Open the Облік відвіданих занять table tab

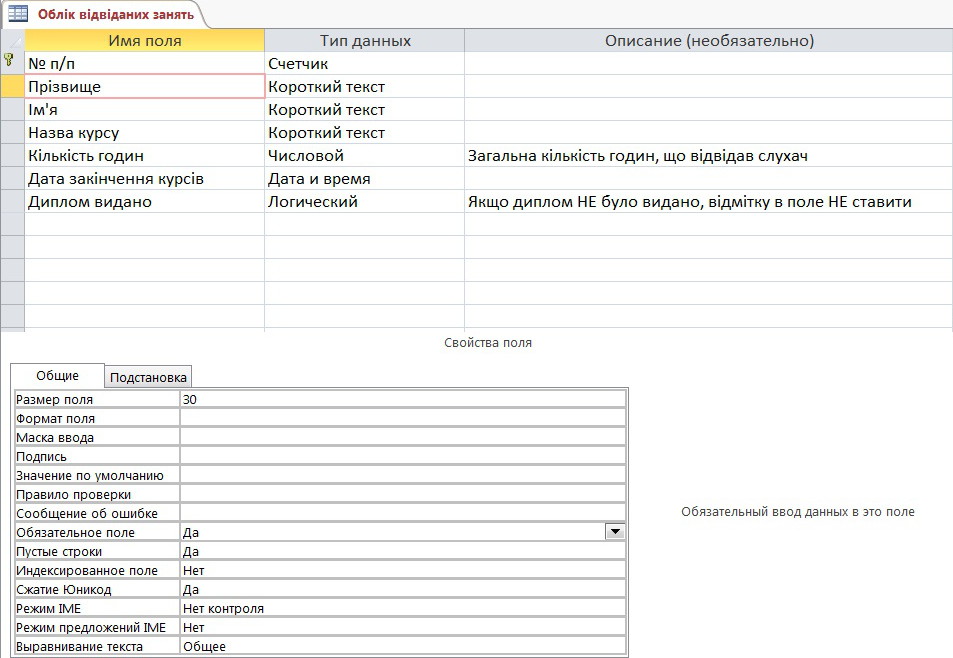coord(115,14)
